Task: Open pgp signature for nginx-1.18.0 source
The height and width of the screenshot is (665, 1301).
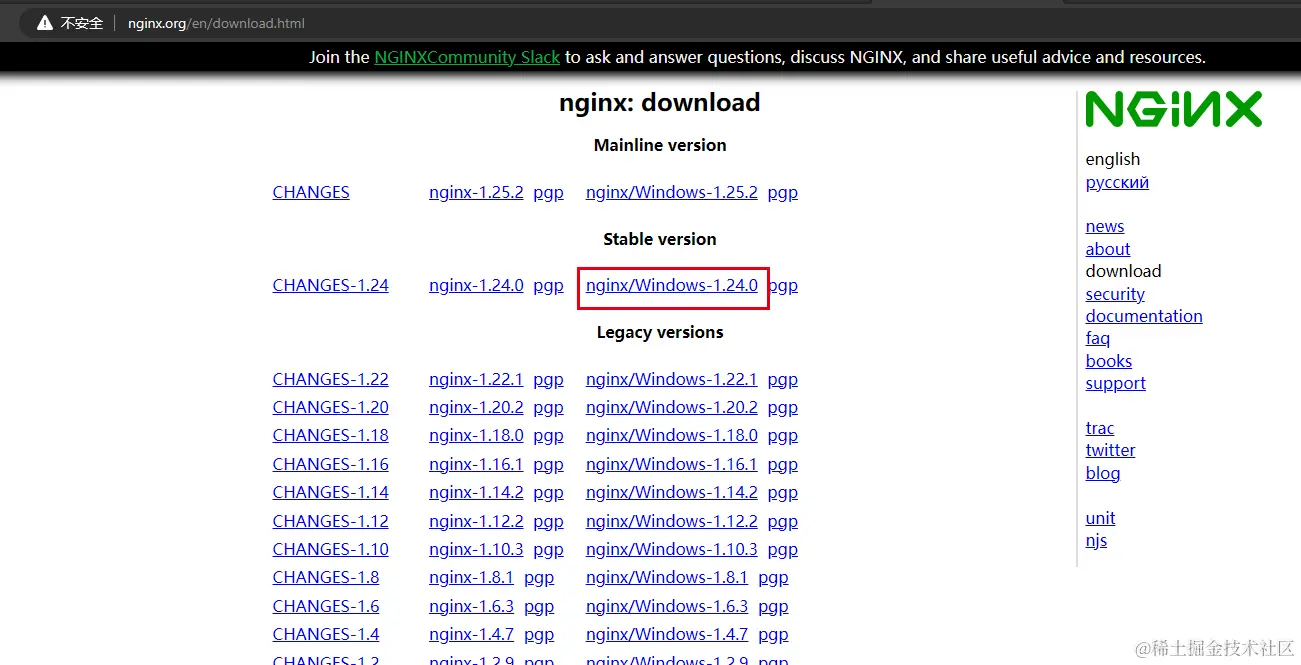Action: pos(548,435)
